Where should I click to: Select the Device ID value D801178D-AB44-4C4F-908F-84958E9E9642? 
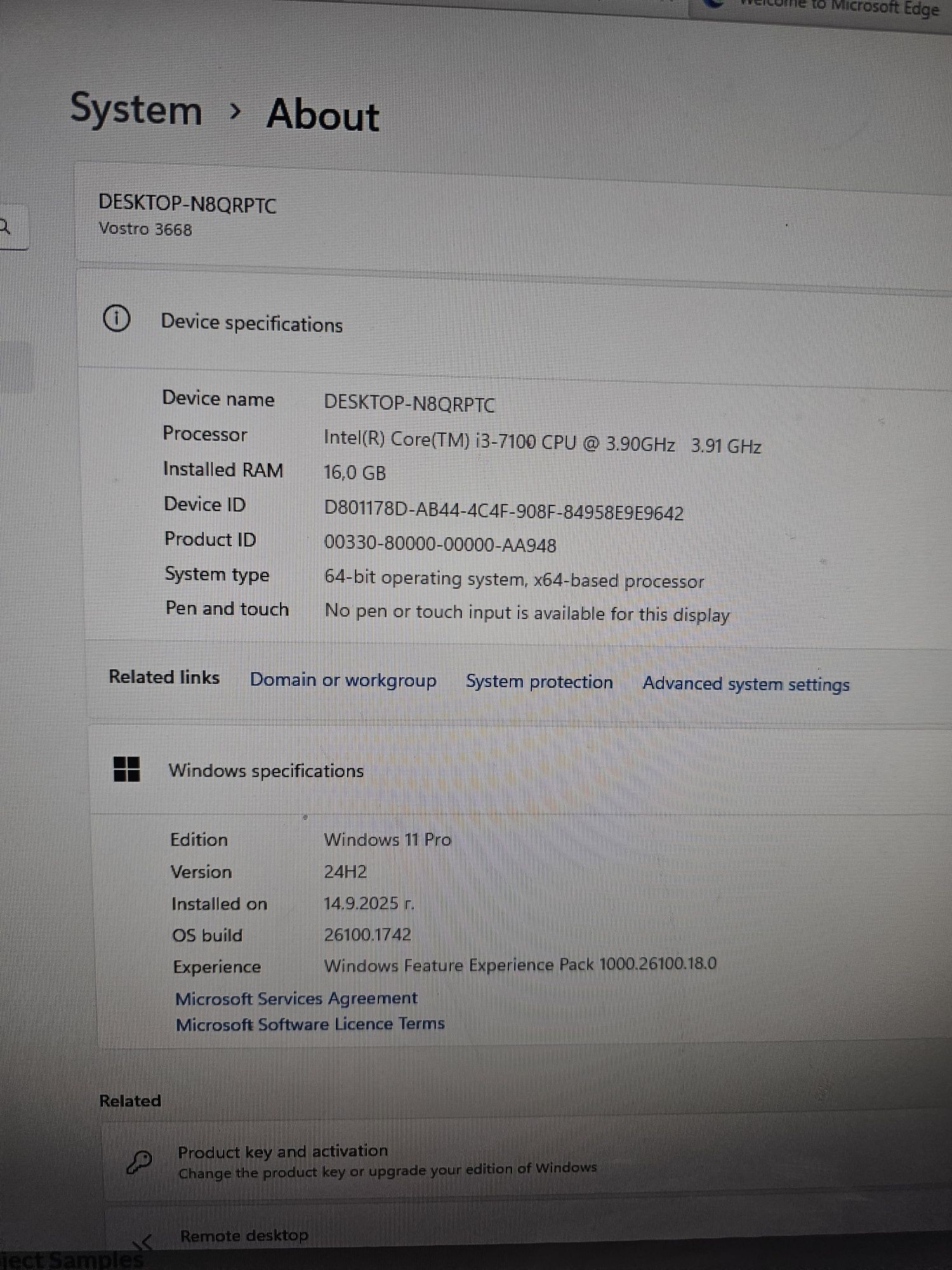pyautogui.click(x=504, y=511)
